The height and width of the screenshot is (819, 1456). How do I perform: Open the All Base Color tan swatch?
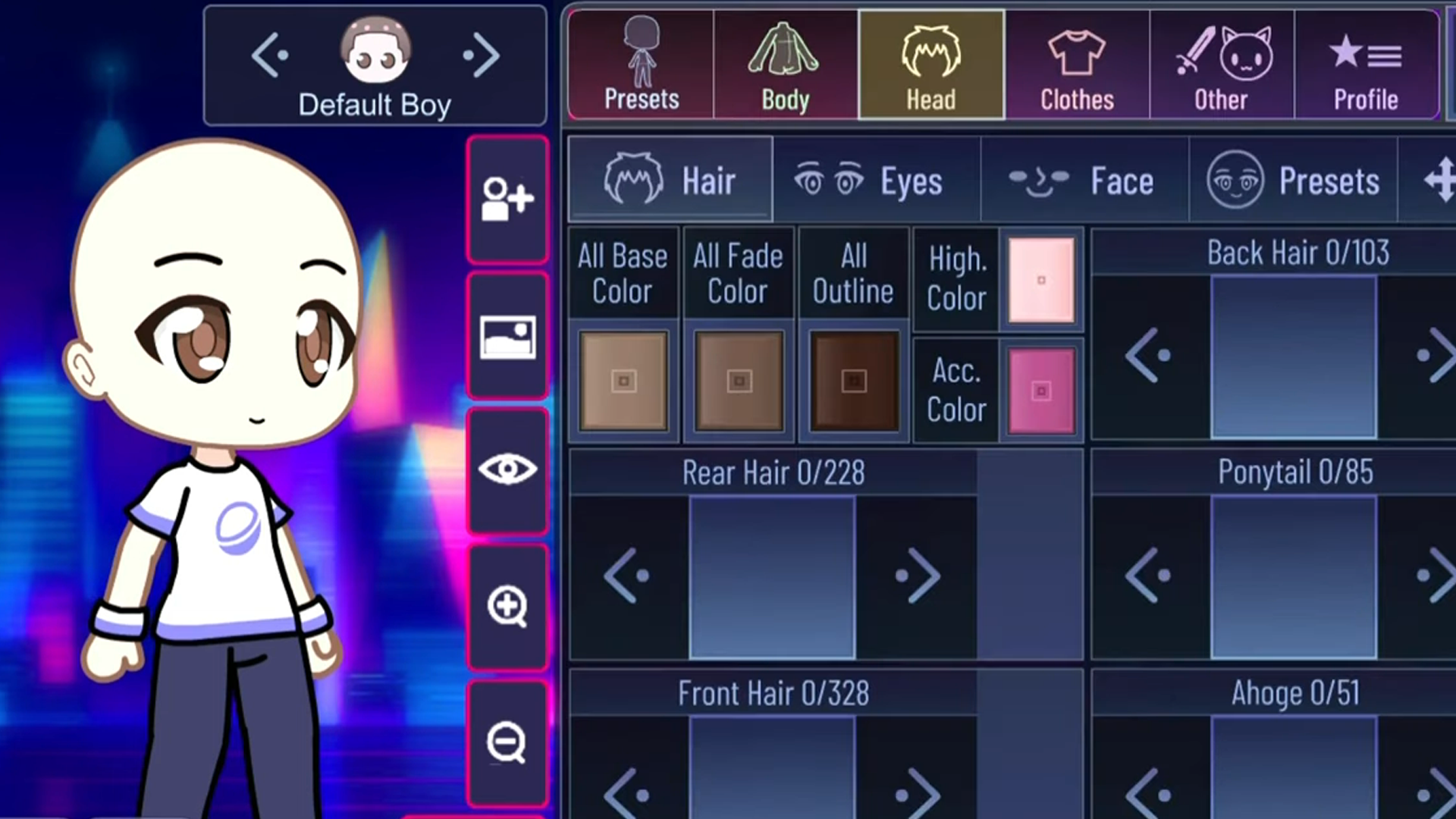click(x=623, y=381)
